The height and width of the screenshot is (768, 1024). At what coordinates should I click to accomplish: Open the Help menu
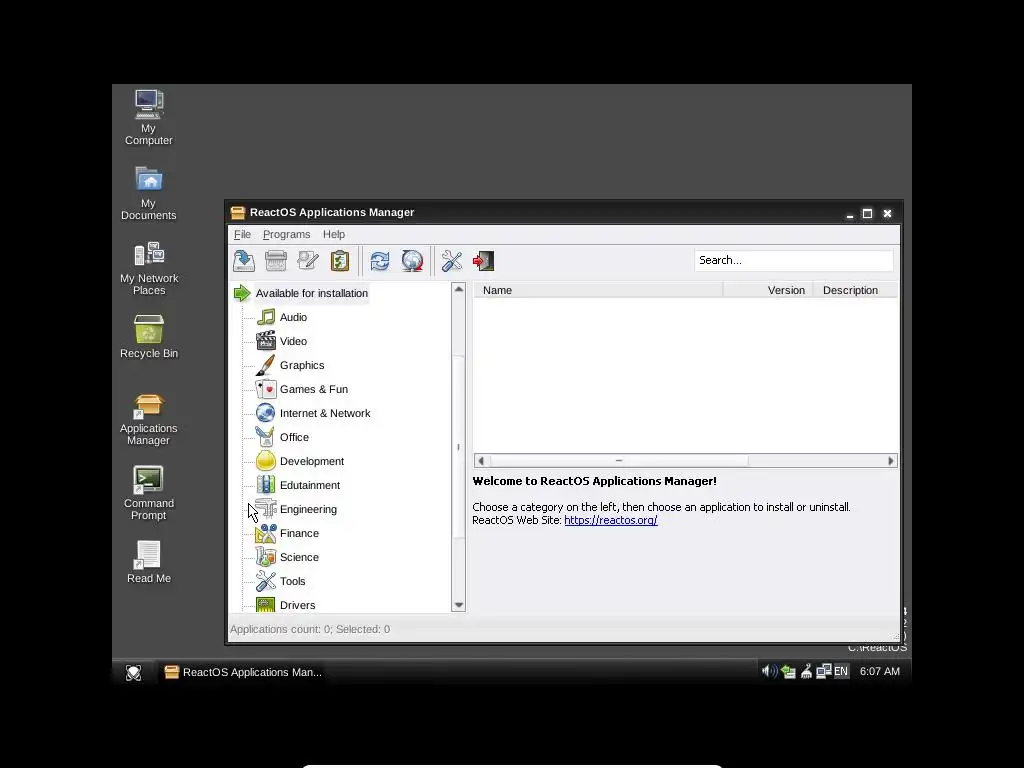click(x=334, y=234)
